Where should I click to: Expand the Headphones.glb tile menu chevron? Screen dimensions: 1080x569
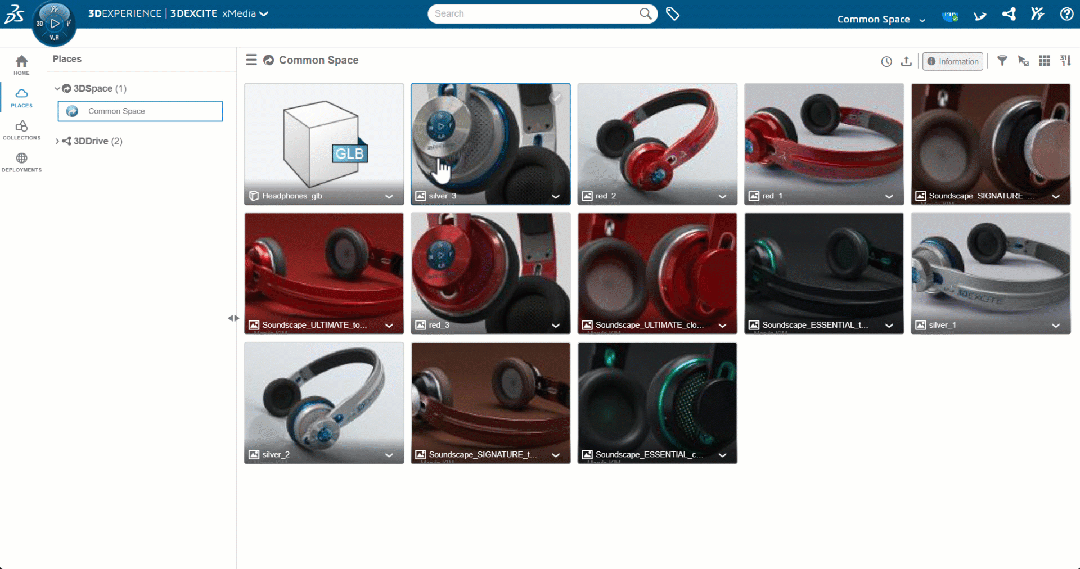click(389, 197)
